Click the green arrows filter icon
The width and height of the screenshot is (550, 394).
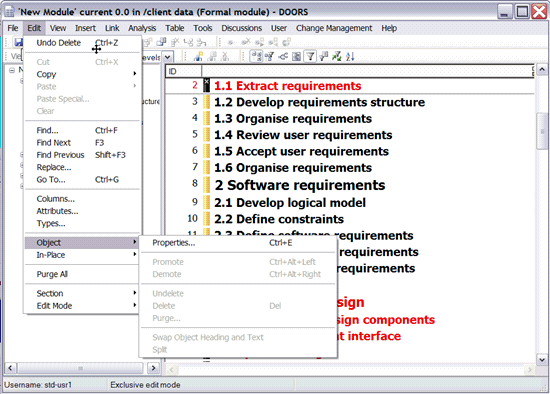[x=337, y=56]
